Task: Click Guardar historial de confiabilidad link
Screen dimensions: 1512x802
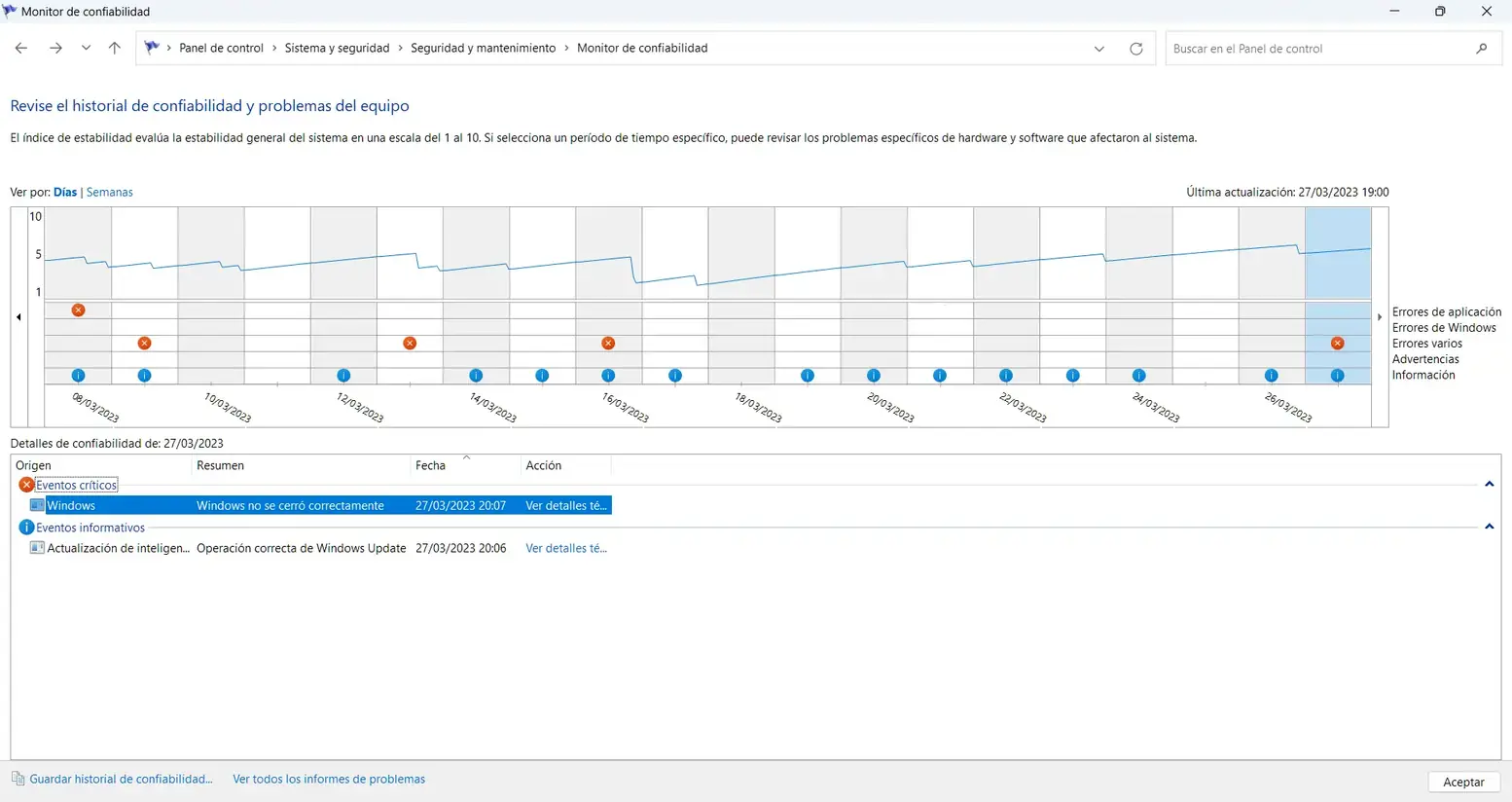Action: click(121, 779)
